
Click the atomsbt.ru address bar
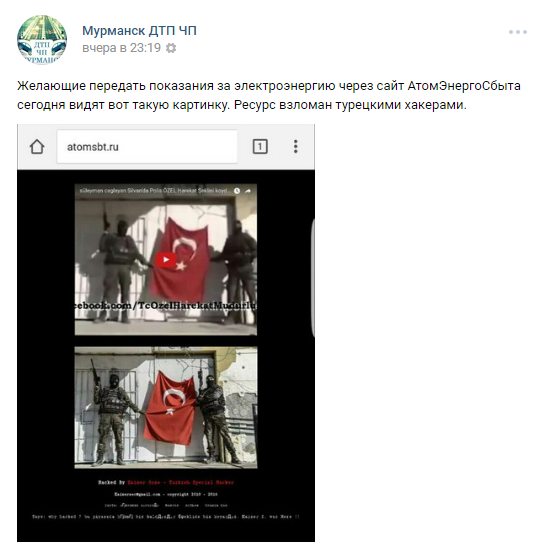pos(147,147)
